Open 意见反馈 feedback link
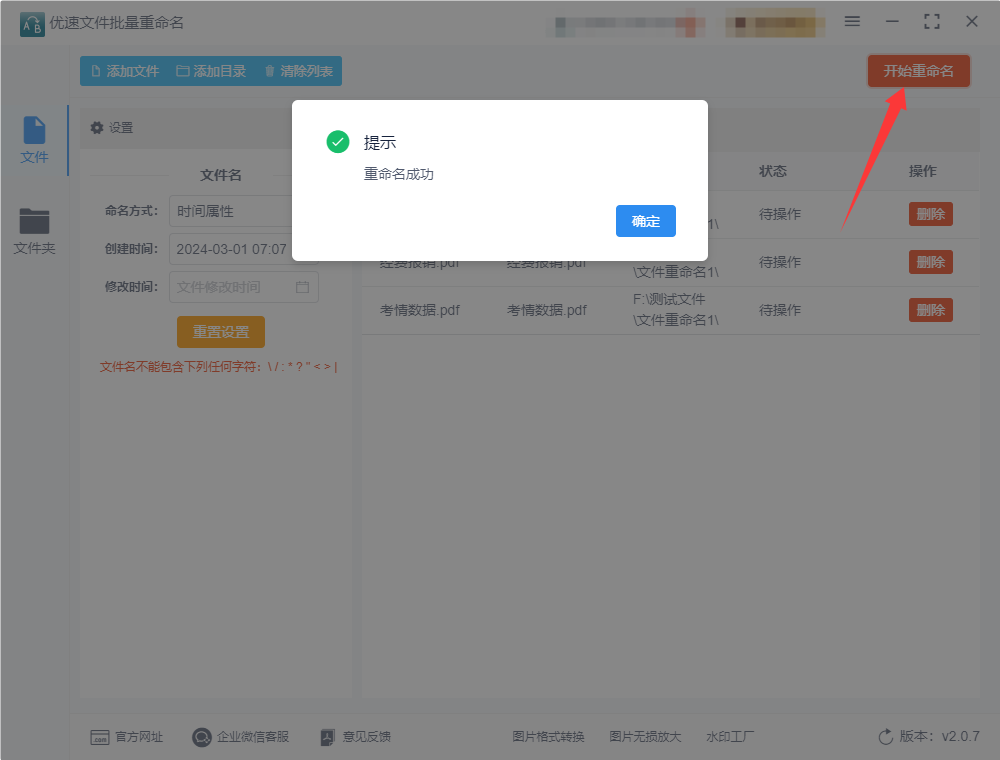Image resolution: width=1000 pixels, height=760 pixels. click(x=355, y=737)
